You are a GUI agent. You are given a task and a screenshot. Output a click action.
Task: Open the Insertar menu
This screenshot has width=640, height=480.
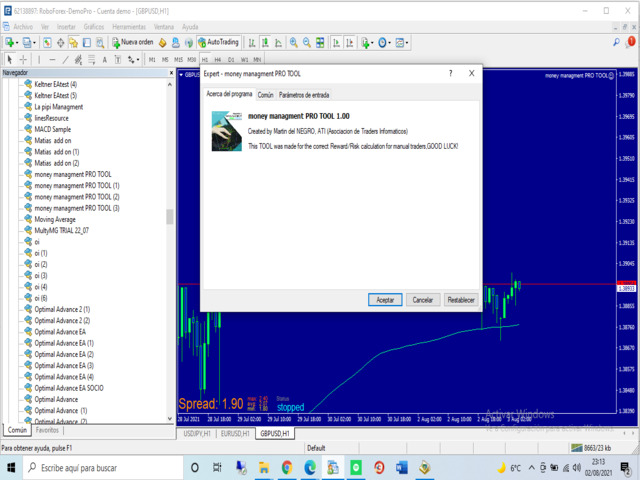tap(66, 27)
